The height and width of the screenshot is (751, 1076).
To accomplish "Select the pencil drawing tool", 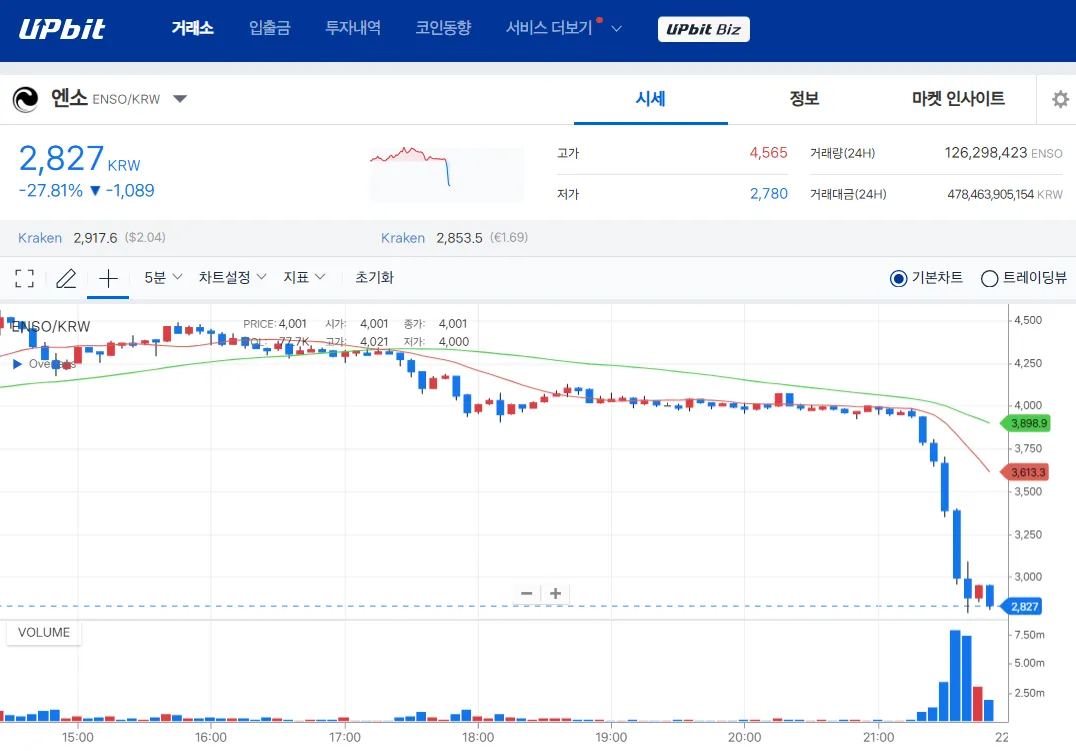I will [x=66, y=278].
